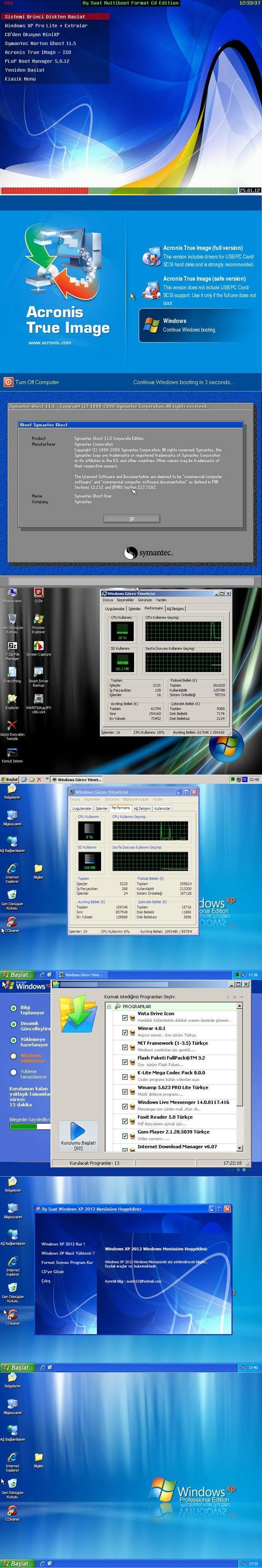Image resolution: width=262 pixels, height=1568 pixels.
Task: Open Seçenekler menu in MiniXP Task Manager
Action: click(125, 600)
